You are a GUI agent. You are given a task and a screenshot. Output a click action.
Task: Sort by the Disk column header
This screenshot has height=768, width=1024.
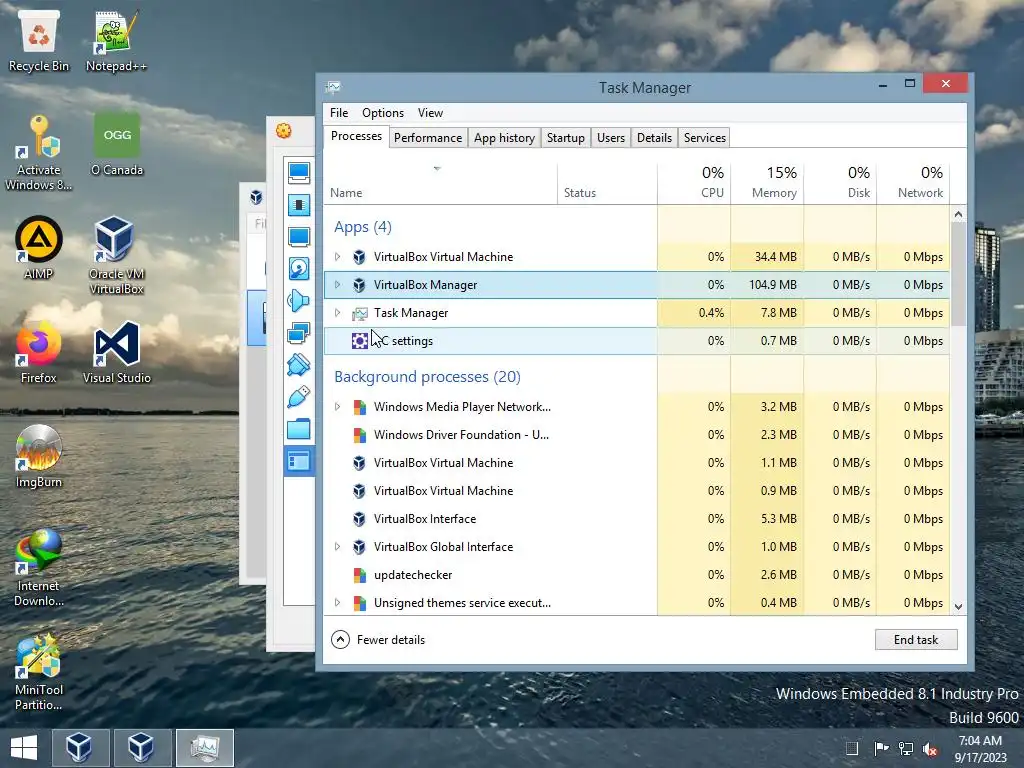point(840,184)
